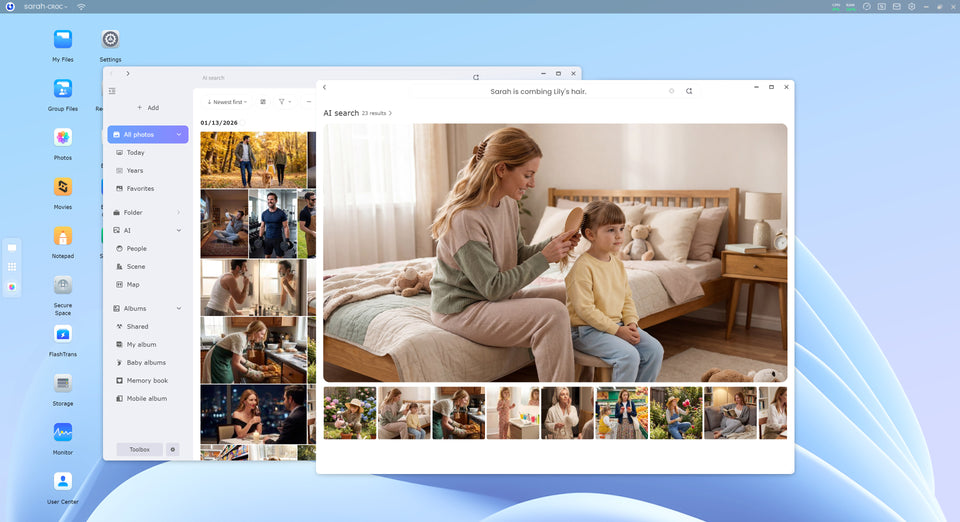960x522 pixels.
Task: Open the Group Files desktop icon
Action: (x=62, y=89)
